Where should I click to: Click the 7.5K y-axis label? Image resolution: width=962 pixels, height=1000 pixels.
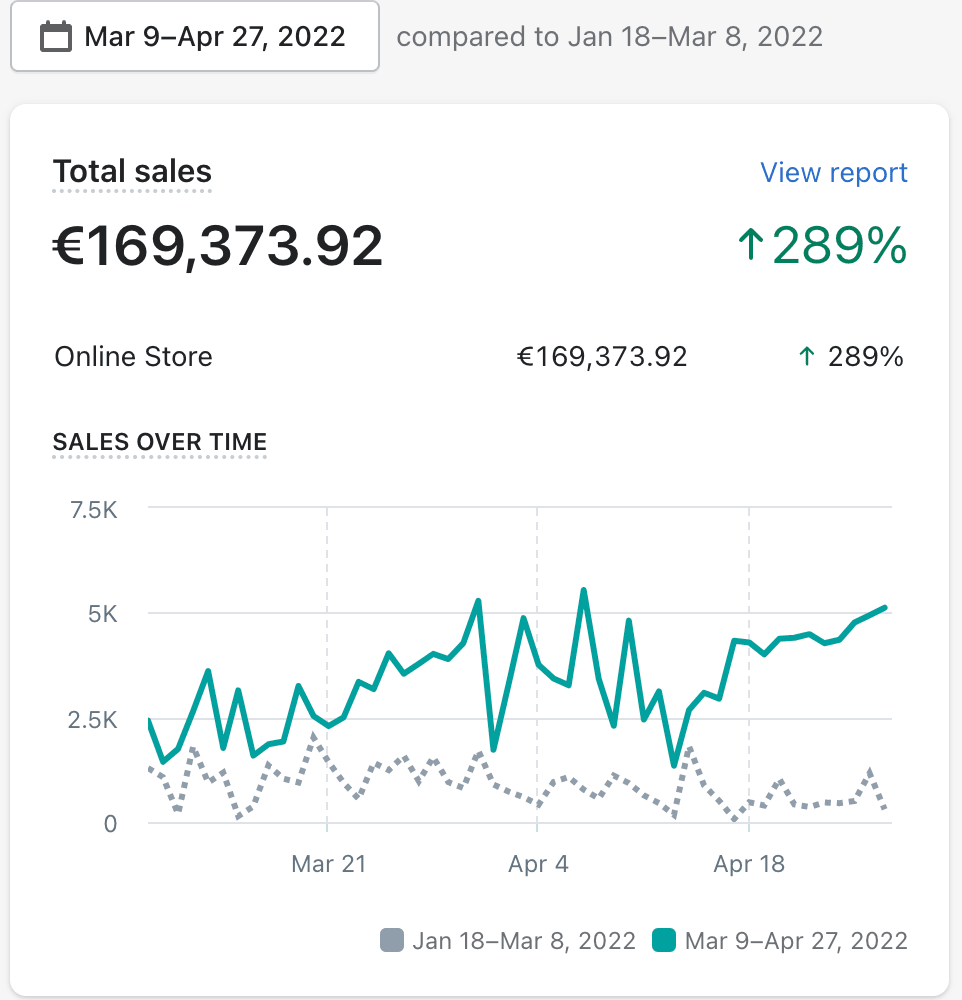(x=93, y=510)
